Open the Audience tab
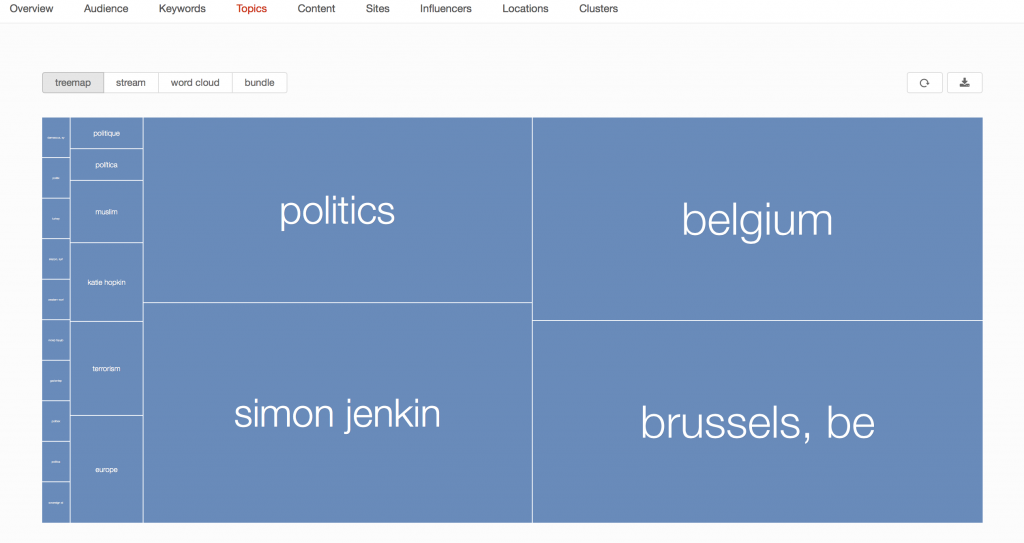Screen dimensions: 1024x543 click(x=106, y=9)
